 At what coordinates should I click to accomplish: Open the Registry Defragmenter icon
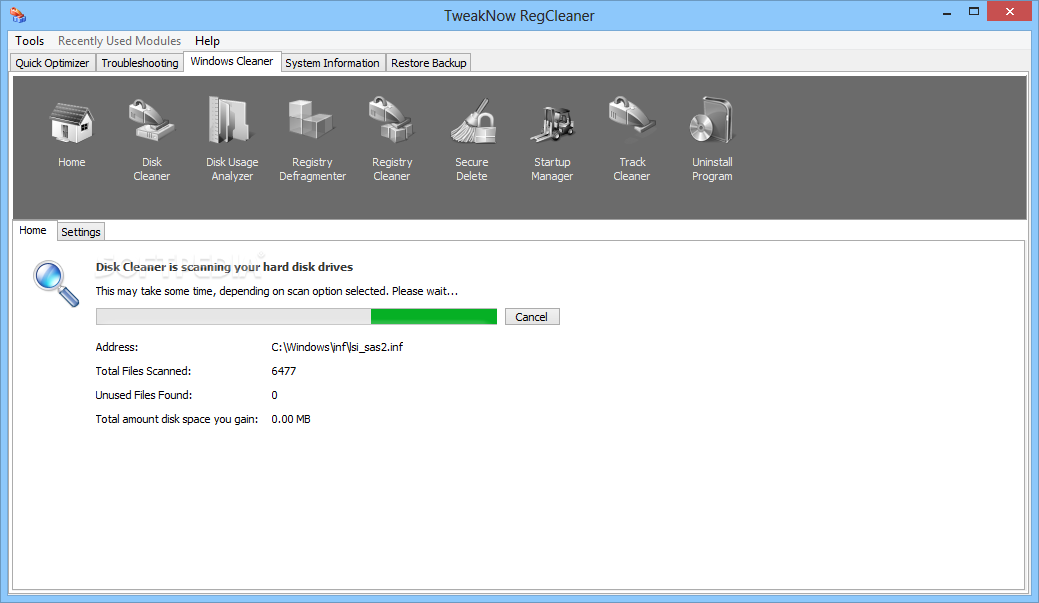pyautogui.click(x=311, y=120)
